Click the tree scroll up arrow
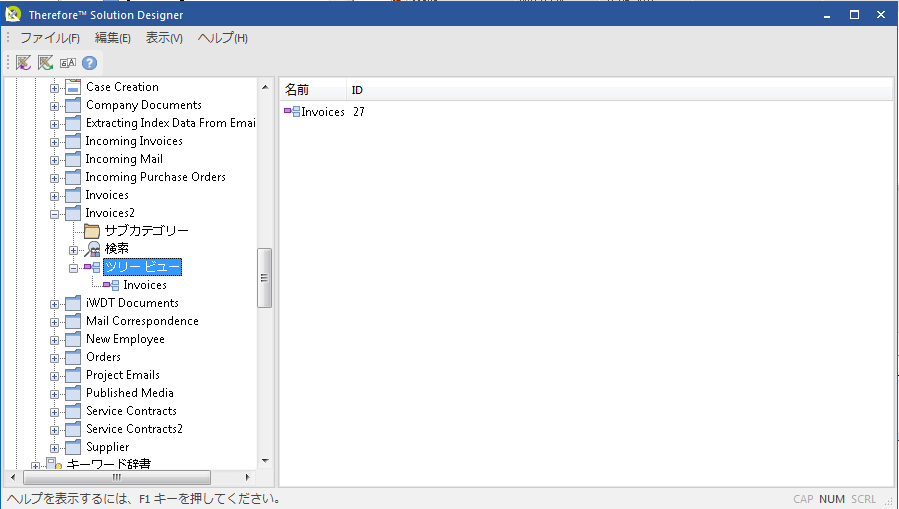Image resolution: width=899 pixels, height=509 pixels. click(x=265, y=87)
